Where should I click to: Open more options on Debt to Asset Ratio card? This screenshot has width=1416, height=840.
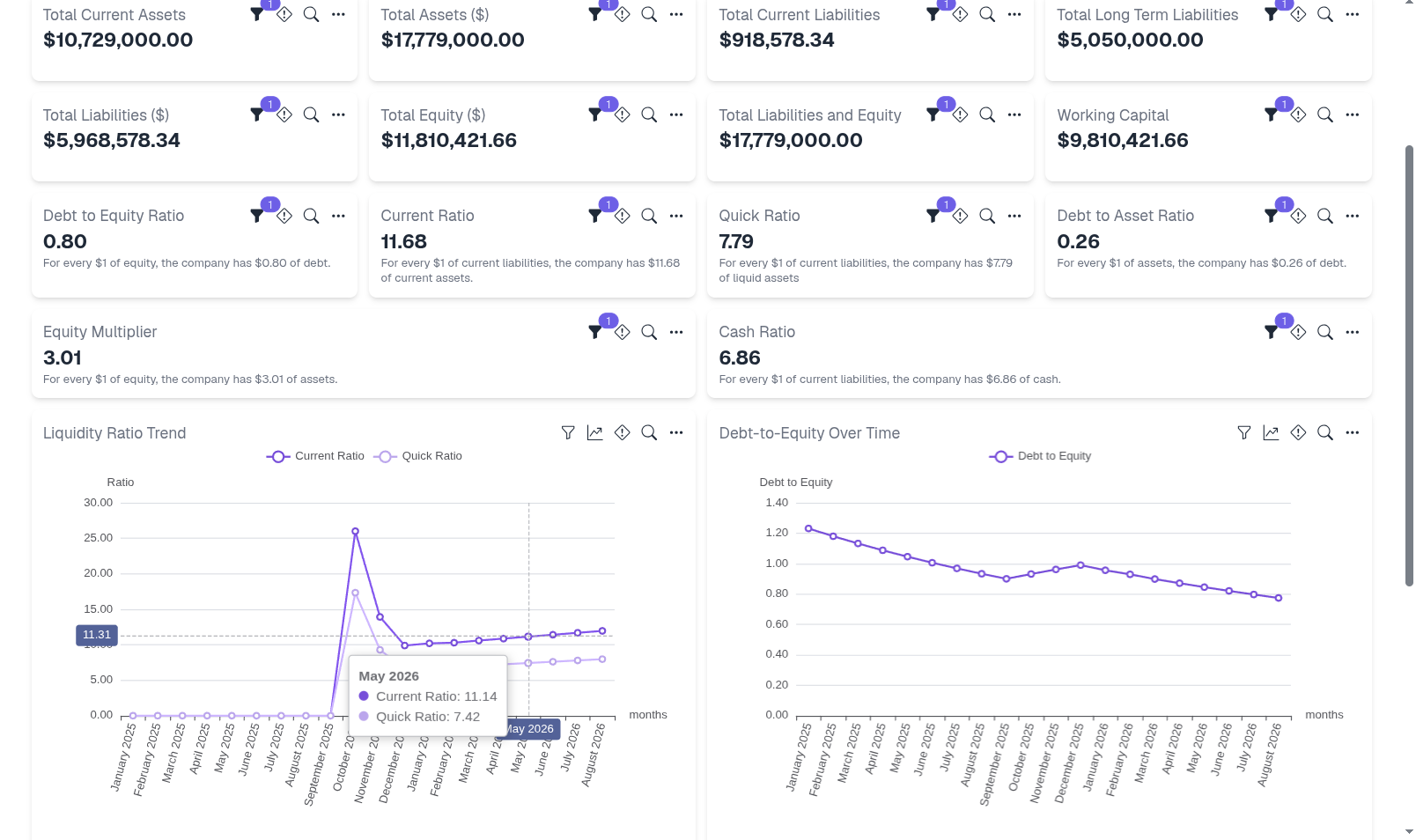1353,216
